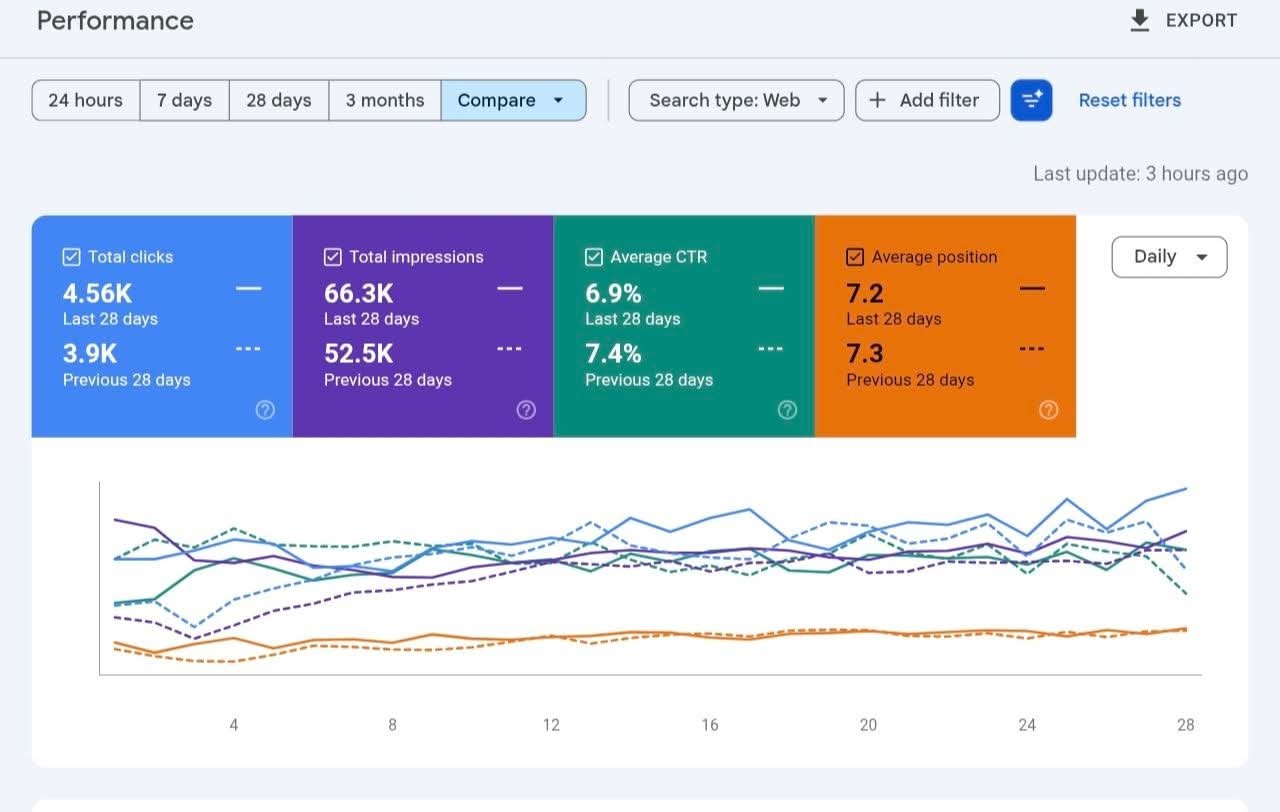The width and height of the screenshot is (1280, 812).
Task: Click the Add filter button
Action: coord(927,100)
